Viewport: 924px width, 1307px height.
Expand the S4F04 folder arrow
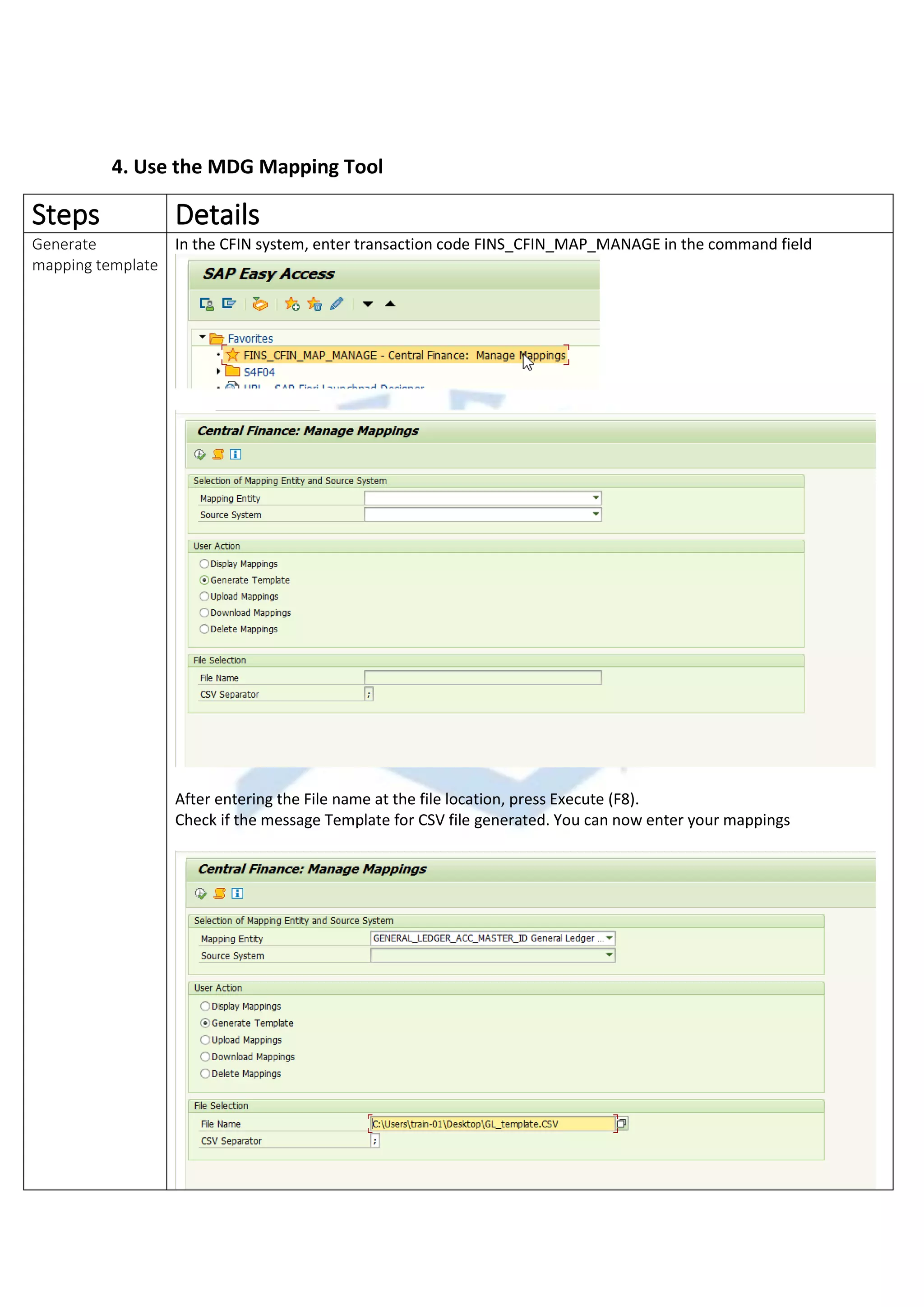[218, 371]
